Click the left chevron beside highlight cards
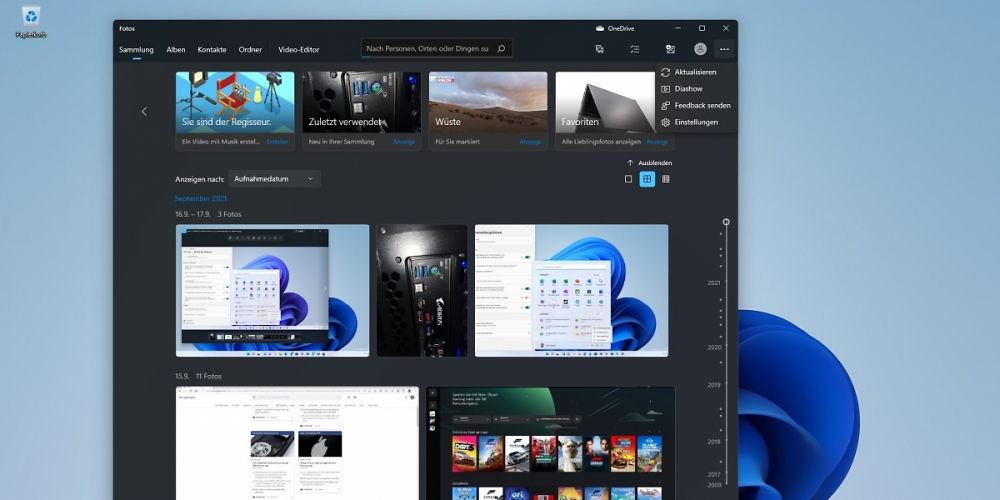Screen dimensions: 1000x500 (x=144, y=111)
